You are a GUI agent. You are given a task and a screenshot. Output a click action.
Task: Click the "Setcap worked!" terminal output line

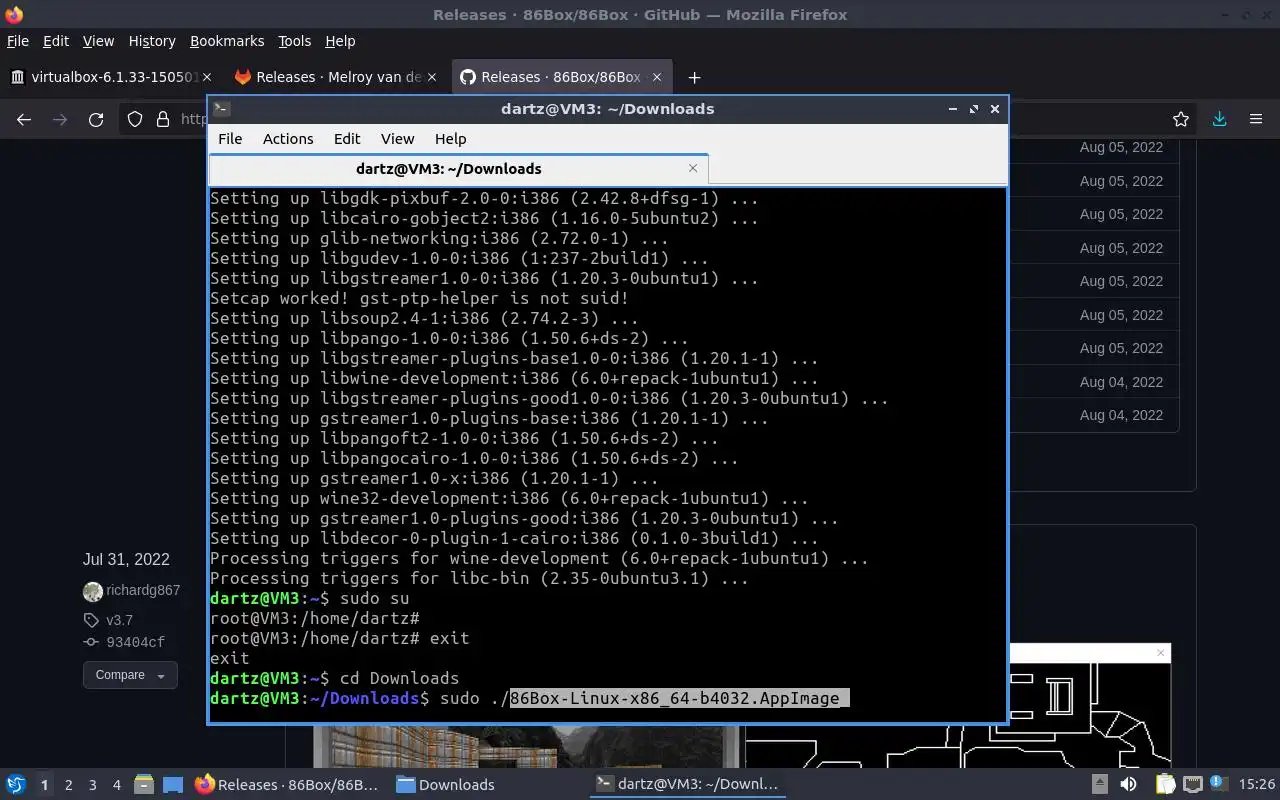(x=419, y=298)
